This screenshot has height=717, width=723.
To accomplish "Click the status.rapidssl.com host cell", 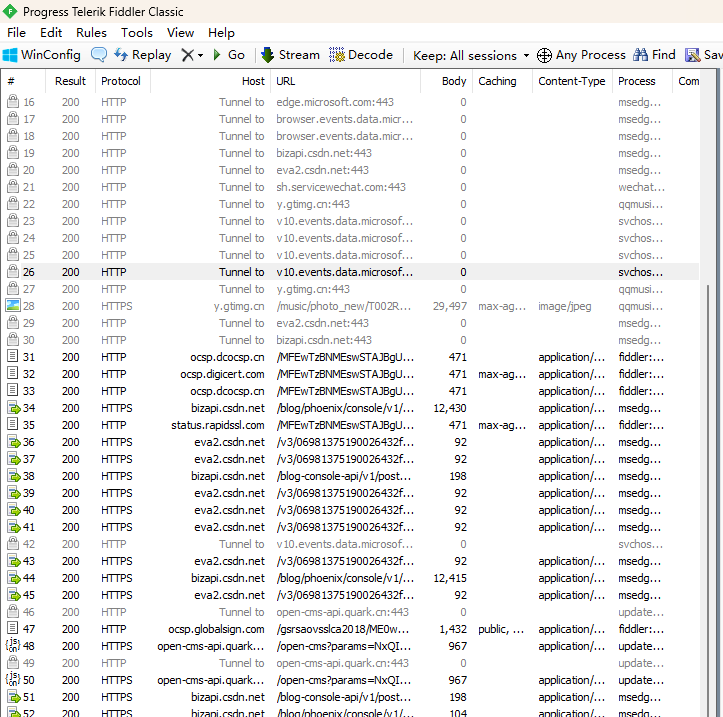I will [218, 425].
